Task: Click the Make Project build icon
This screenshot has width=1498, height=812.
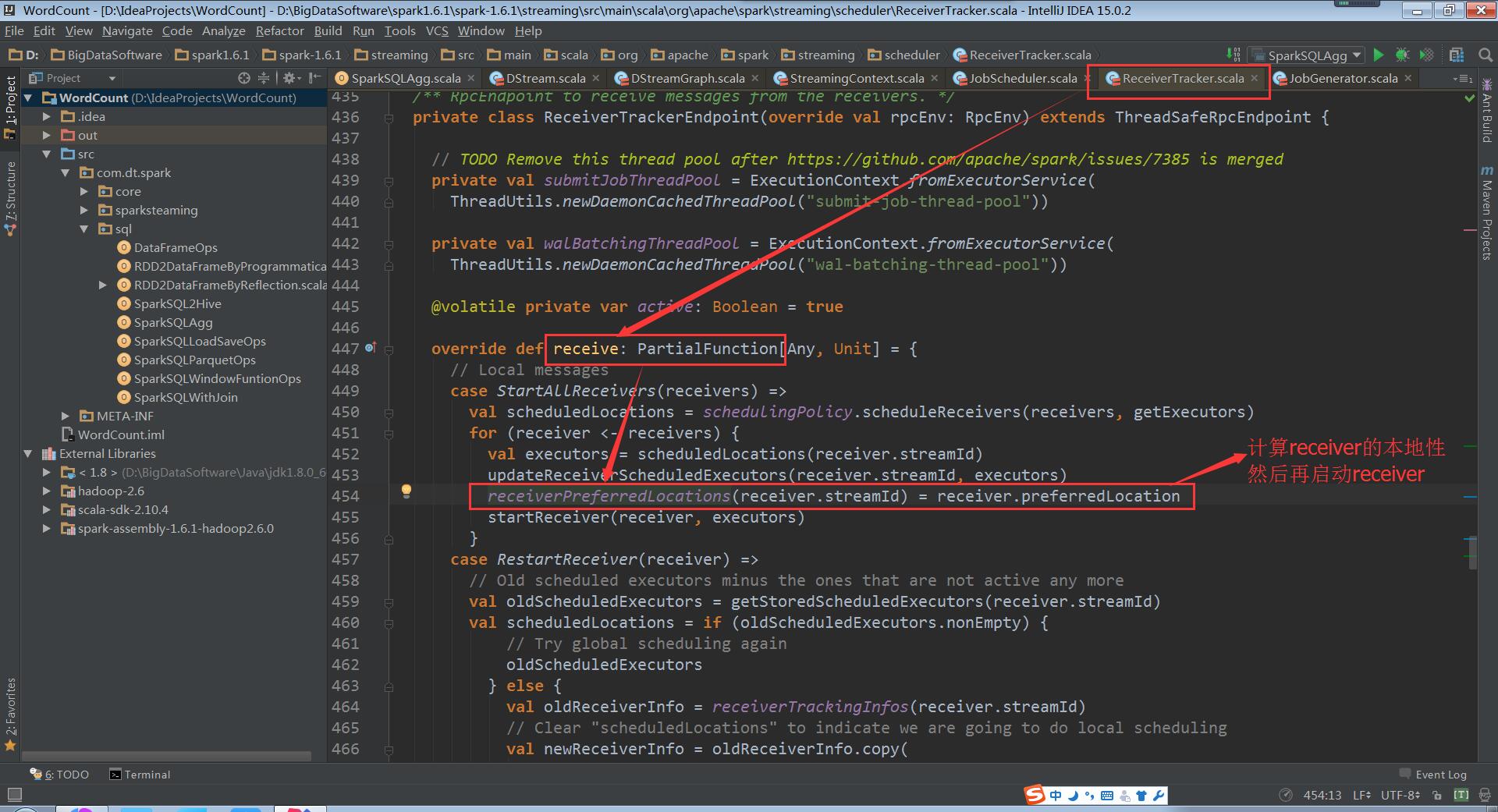Action: [x=1233, y=55]
